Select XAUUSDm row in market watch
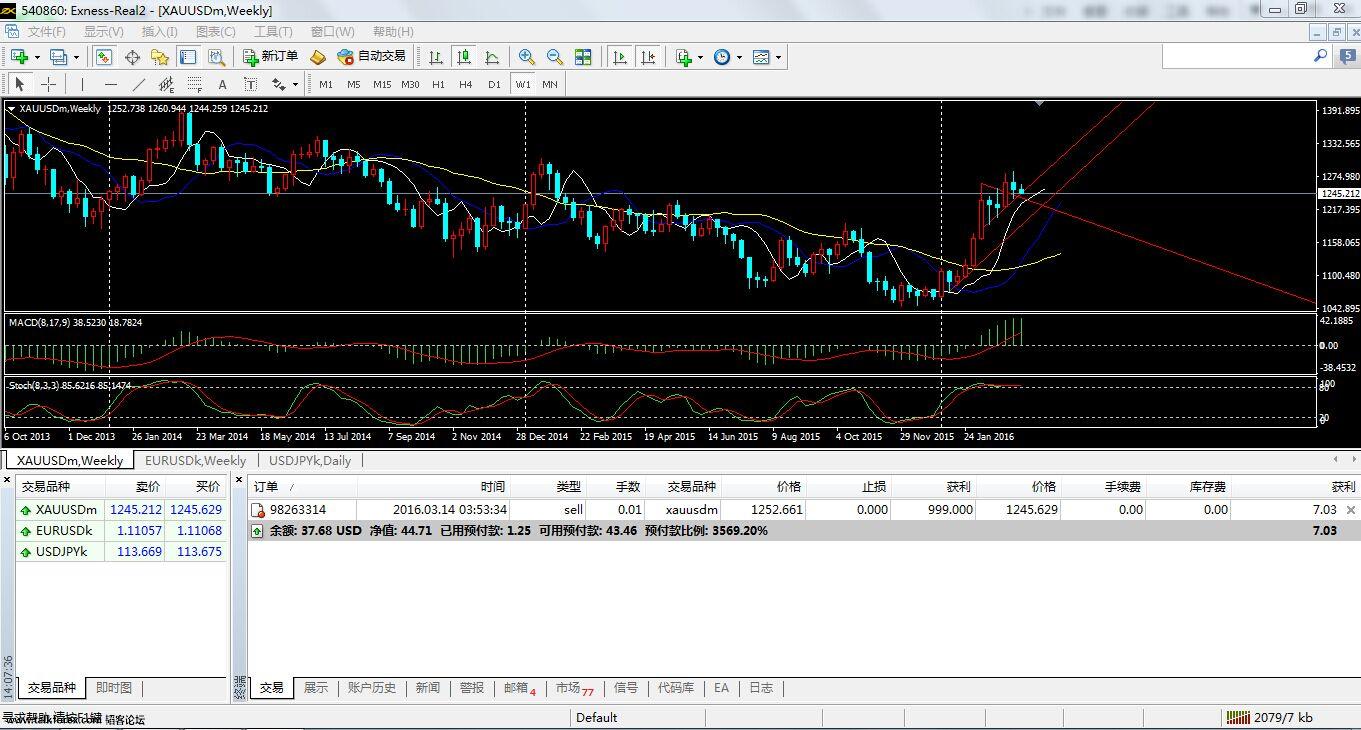The height and width of the screenshot is (730, 1361). click(x=121, y=509)
